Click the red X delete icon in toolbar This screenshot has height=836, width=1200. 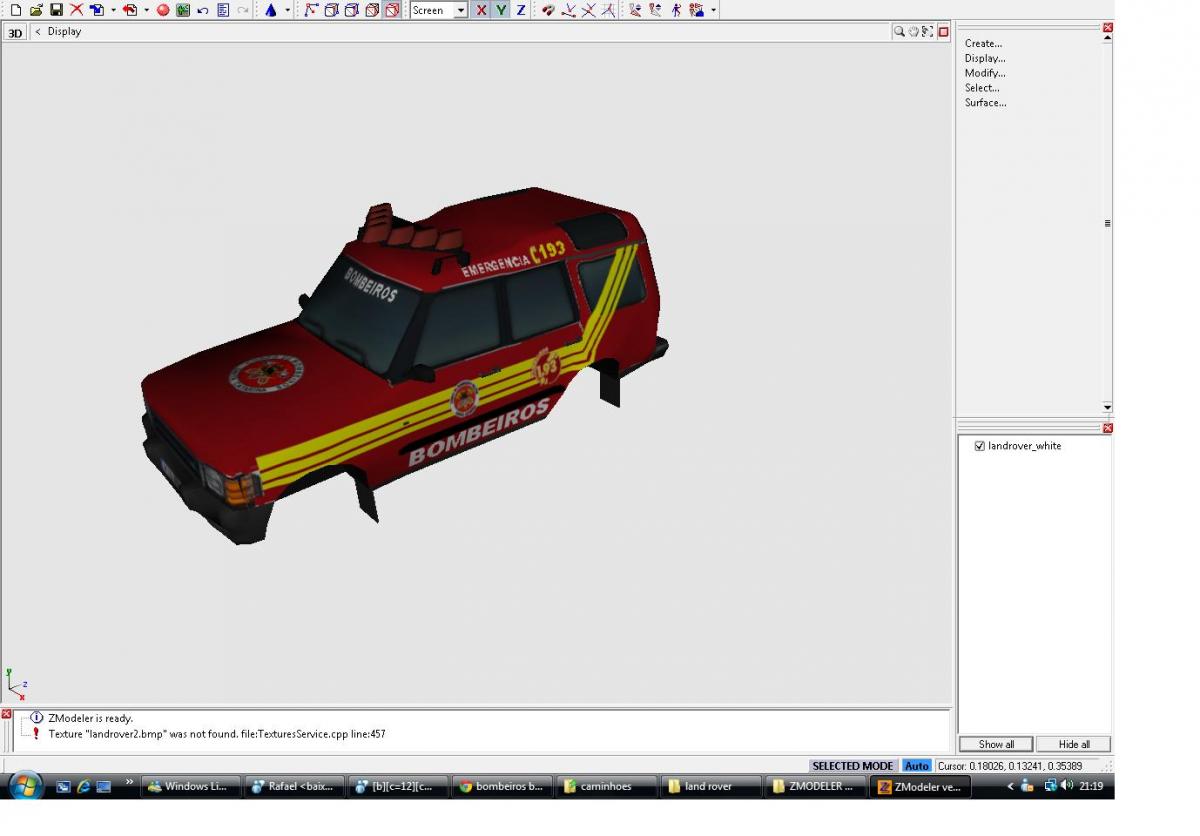point(76,10)
